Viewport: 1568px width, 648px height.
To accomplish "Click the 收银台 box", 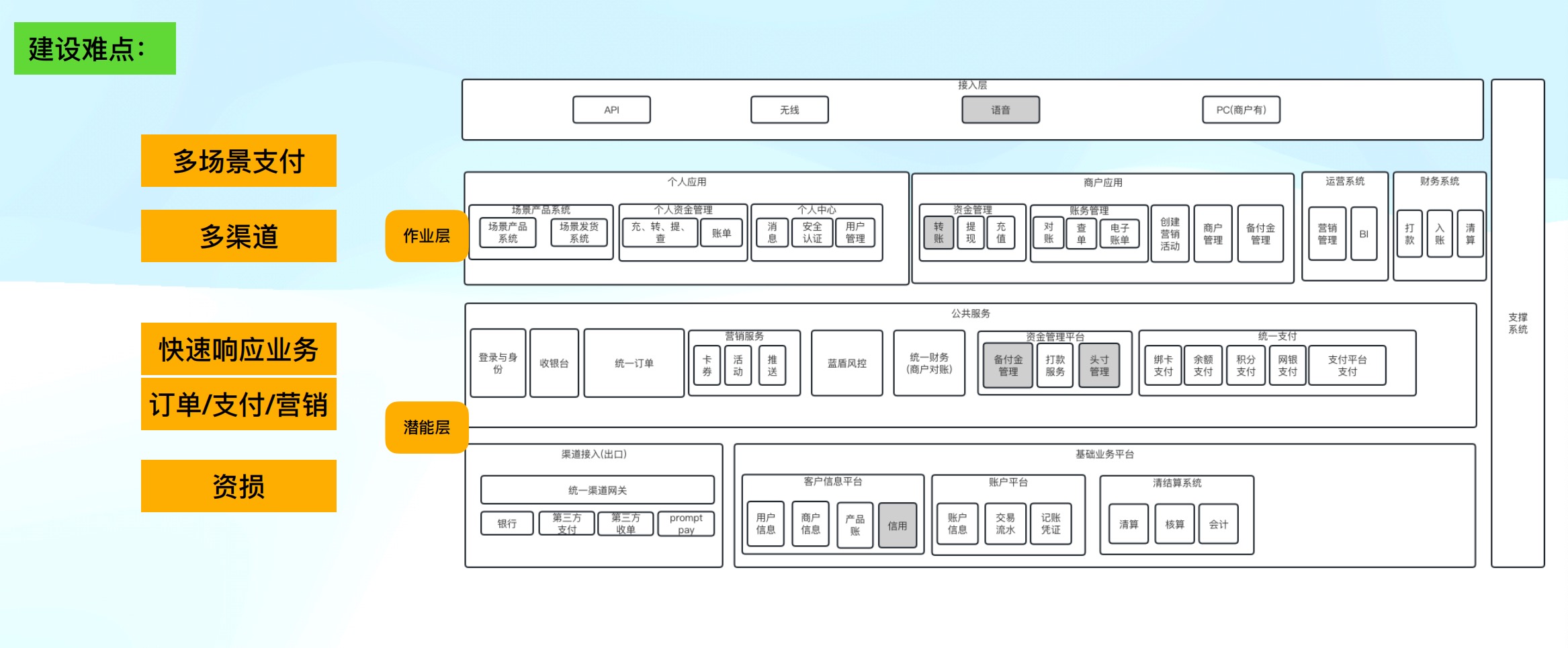I will (x=554, y=363).
